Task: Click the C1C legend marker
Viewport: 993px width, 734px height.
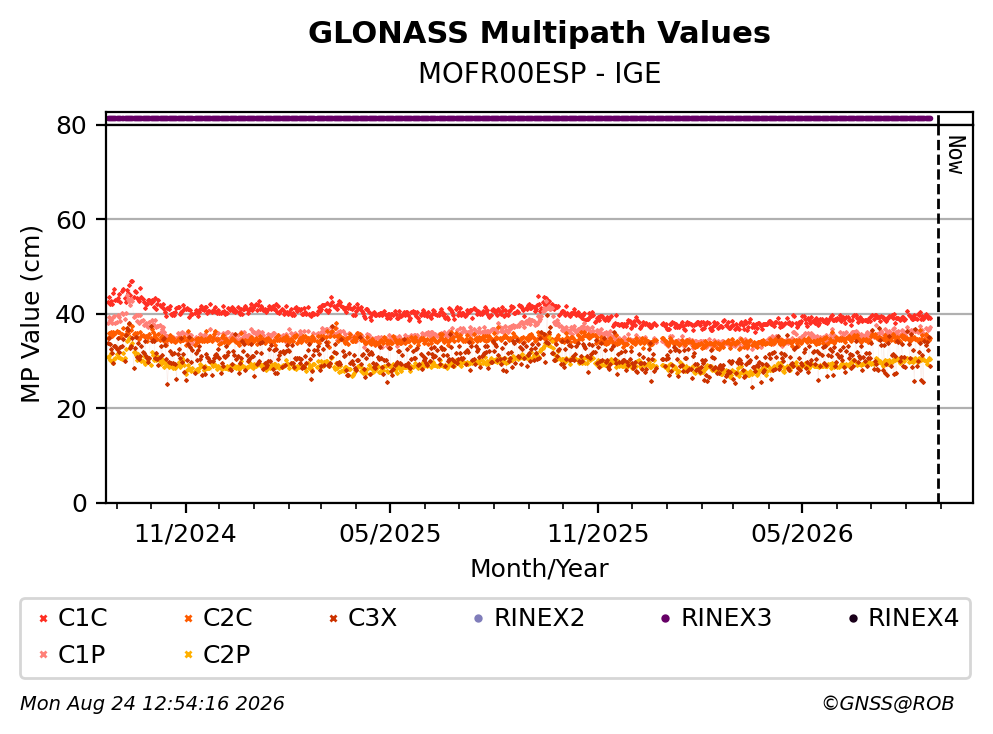Action: pos(44,618)
